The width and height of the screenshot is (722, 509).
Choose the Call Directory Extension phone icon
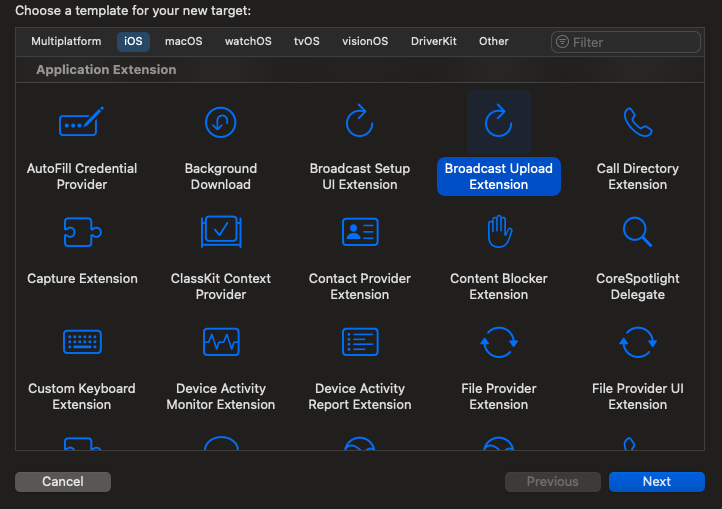pos(638,122)
